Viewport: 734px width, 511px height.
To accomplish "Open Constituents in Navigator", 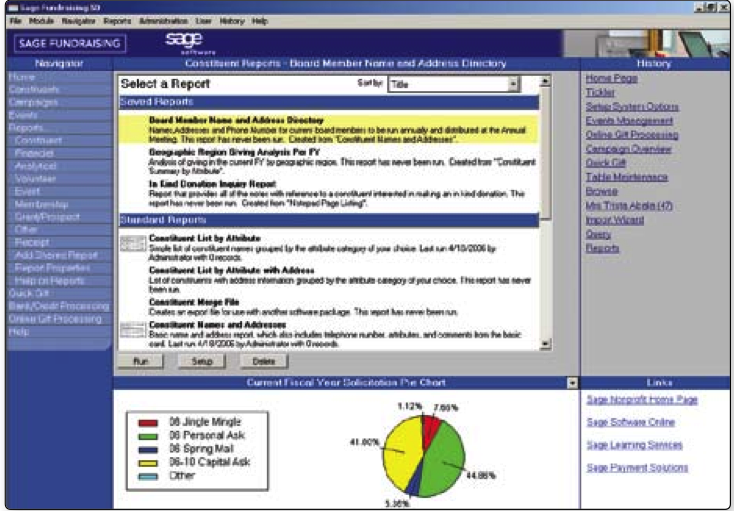I will click(59, 89).
